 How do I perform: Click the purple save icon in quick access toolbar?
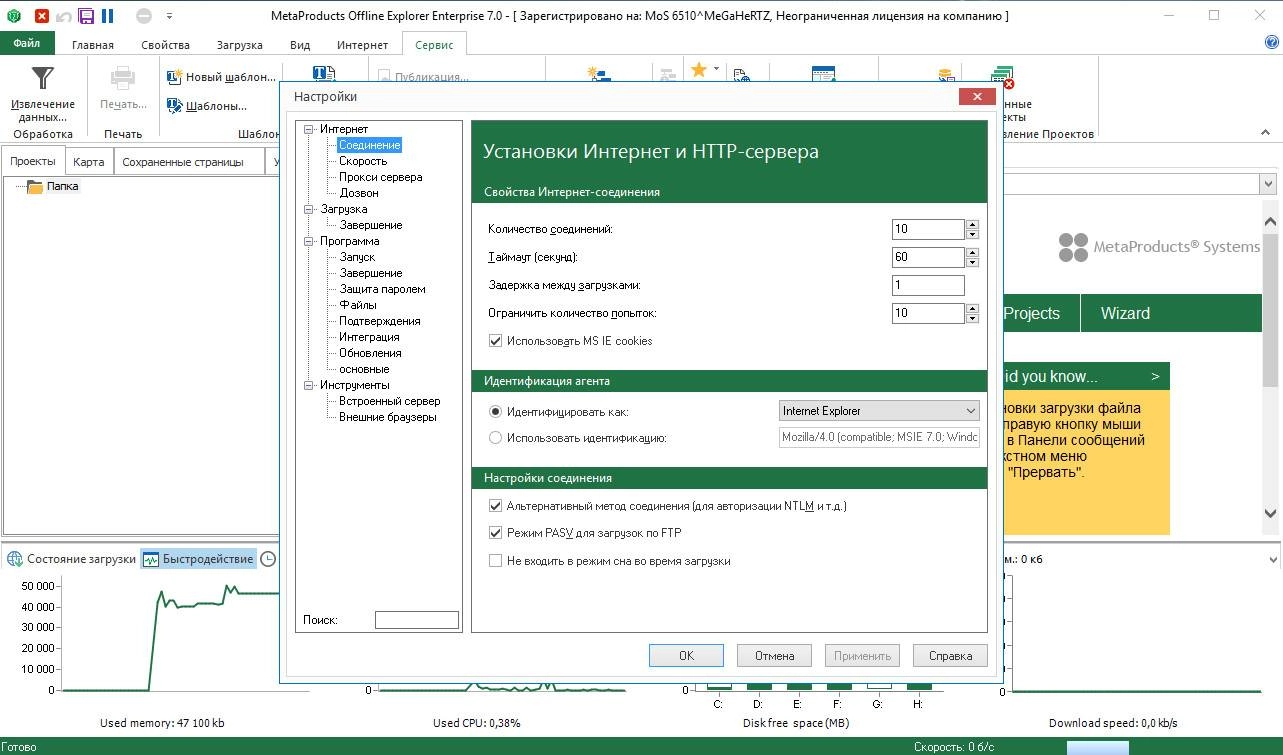click(x=85, y=16)
